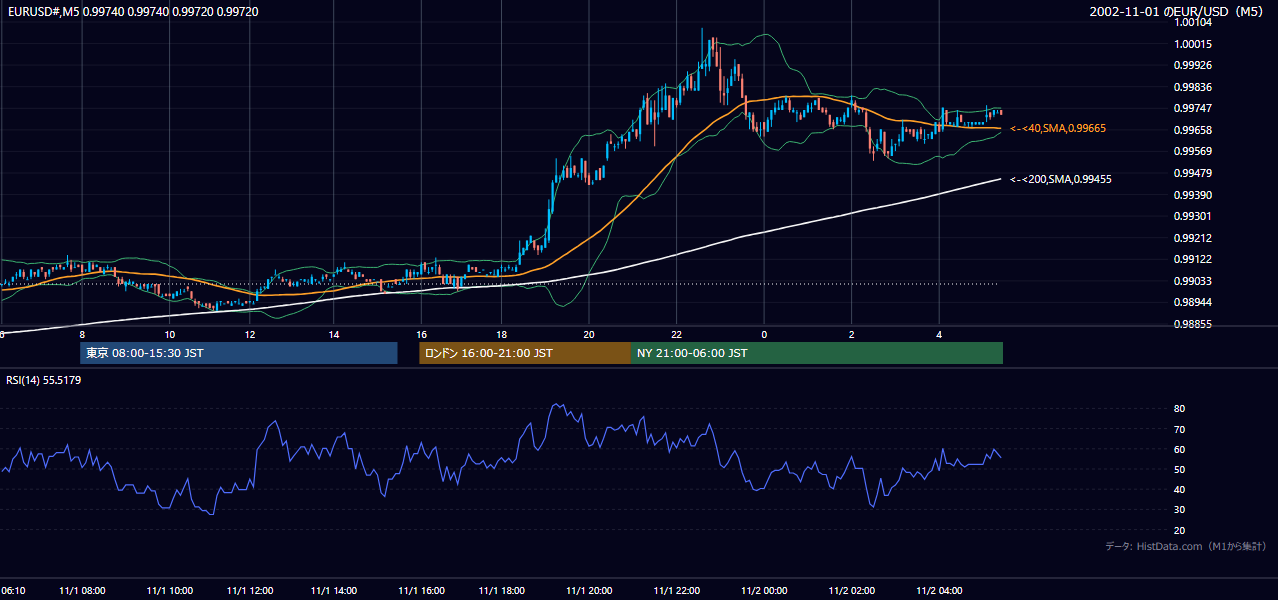Select the 東京 08:00-15:30 JST session bar
This screenshot has width=1278, height=600.
pos(239,353)
